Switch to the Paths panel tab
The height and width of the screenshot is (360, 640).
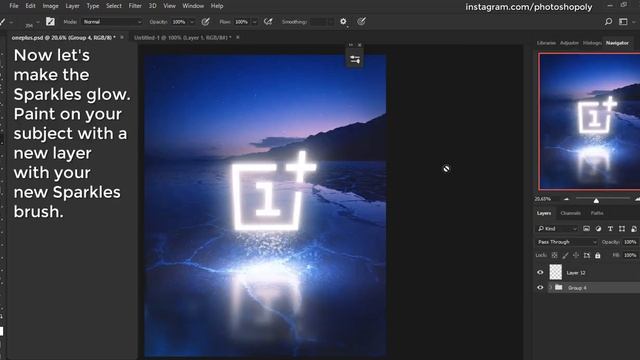pos(597,213)
